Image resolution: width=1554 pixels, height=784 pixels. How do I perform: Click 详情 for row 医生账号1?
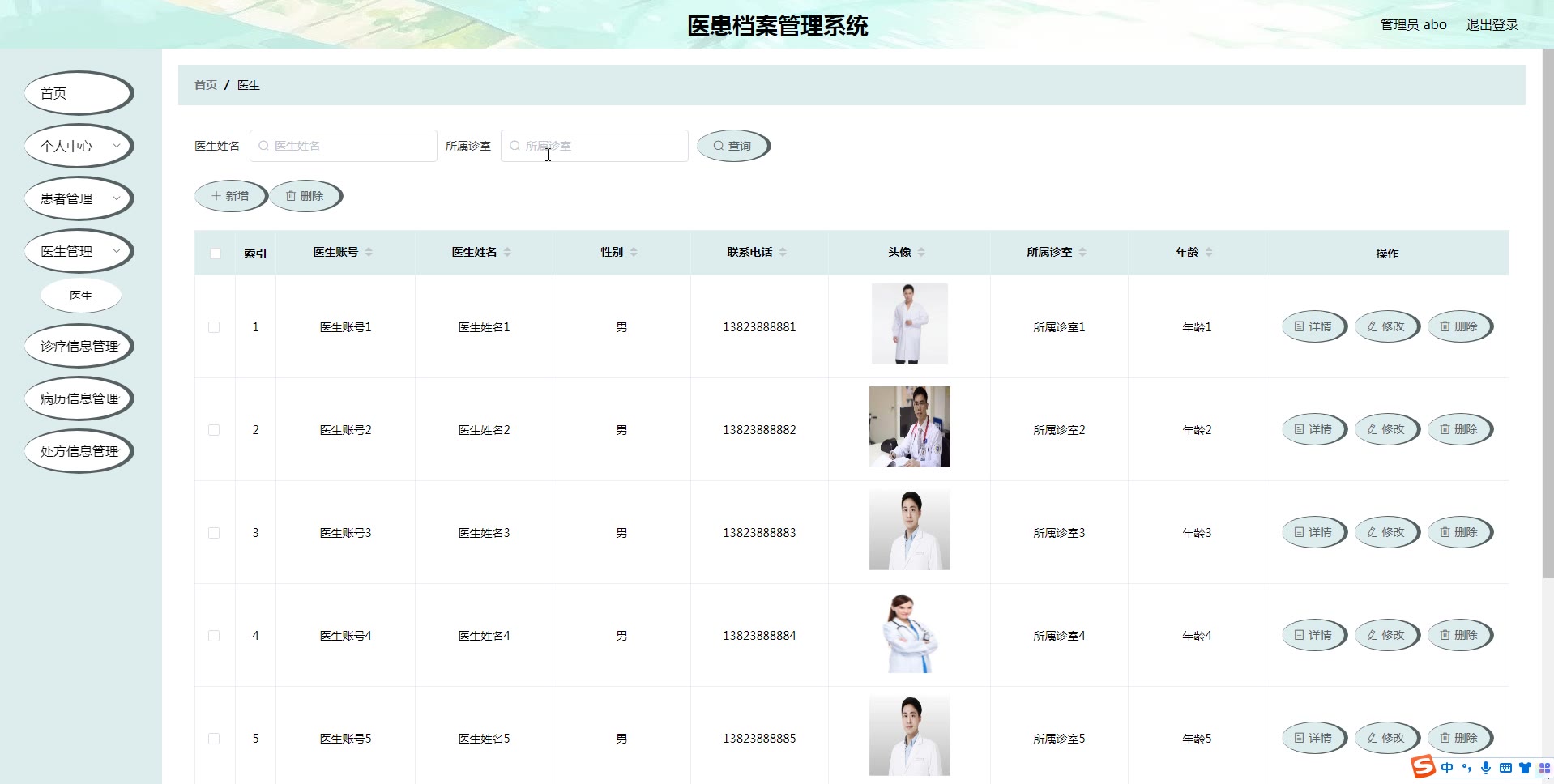point(1313,326)
